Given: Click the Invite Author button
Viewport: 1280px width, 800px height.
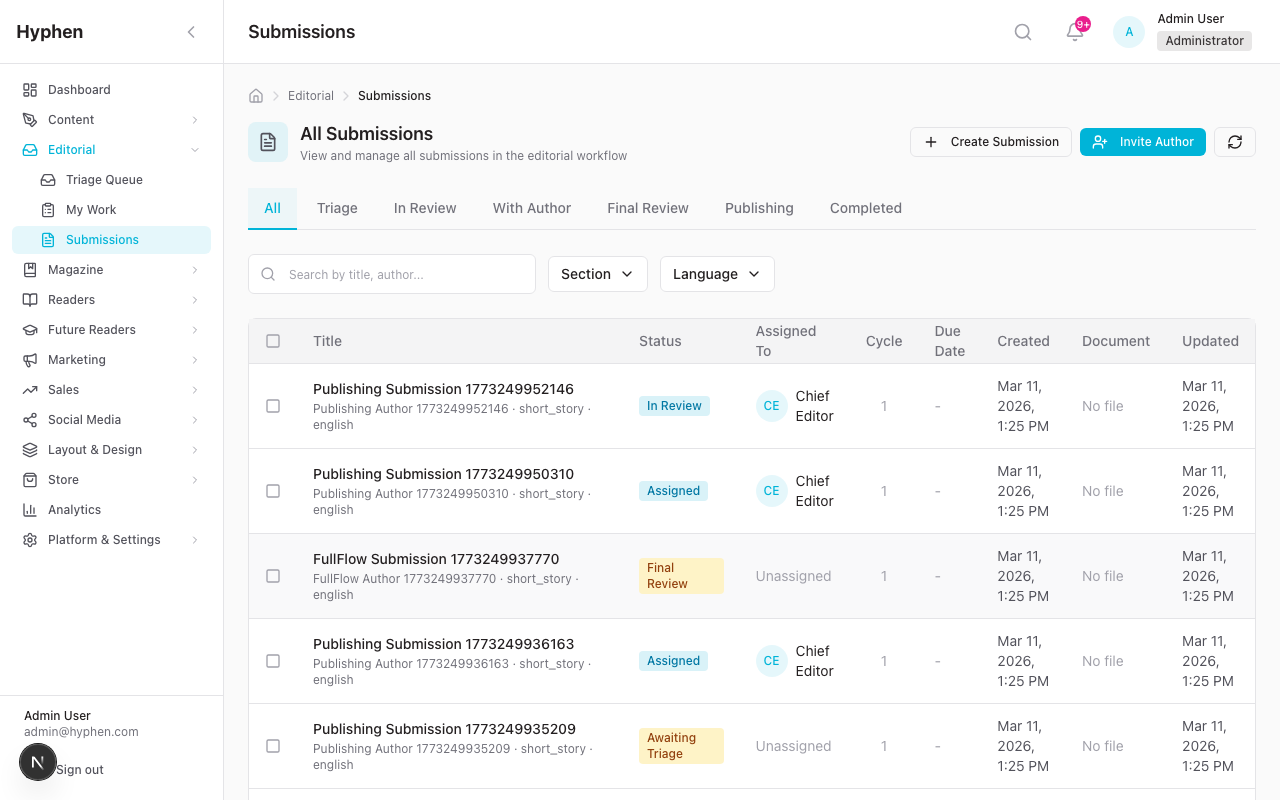Looking at the screenshot, I should tap(1142, 142).
